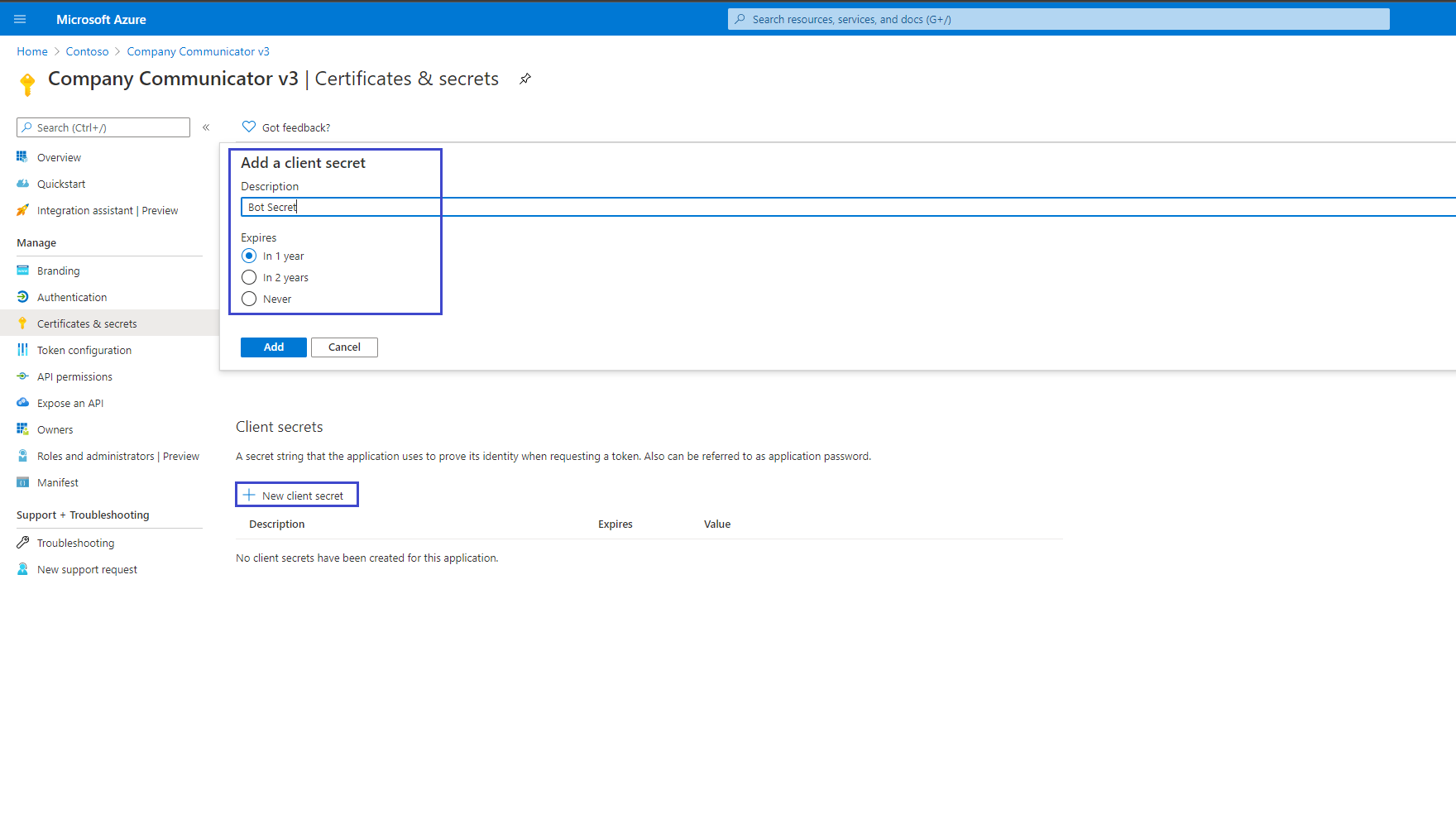The width and height of the screenshot is (1456, 819).
Task: Open Roles and administrators | Preview
Action: tap(118, 456)
